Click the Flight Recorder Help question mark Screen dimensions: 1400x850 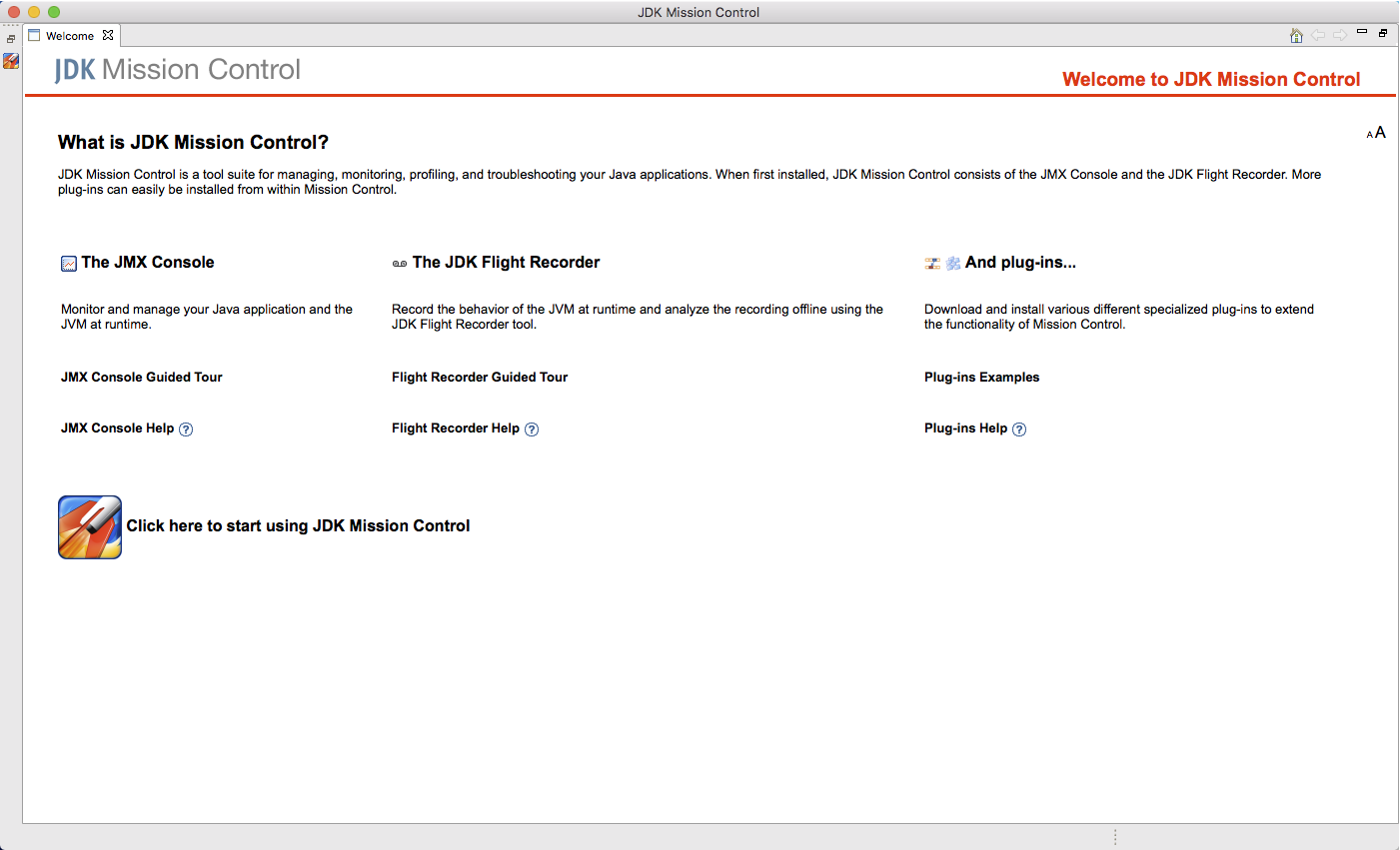click(x=532, y=429)
